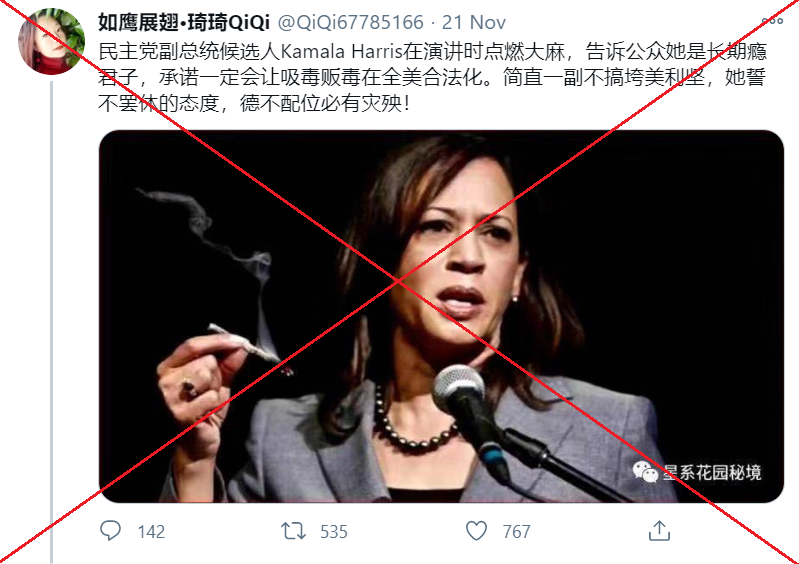This screenshot has height=564, width=799.
Task: Open the attached photo in full view
Action: point(441,316)
